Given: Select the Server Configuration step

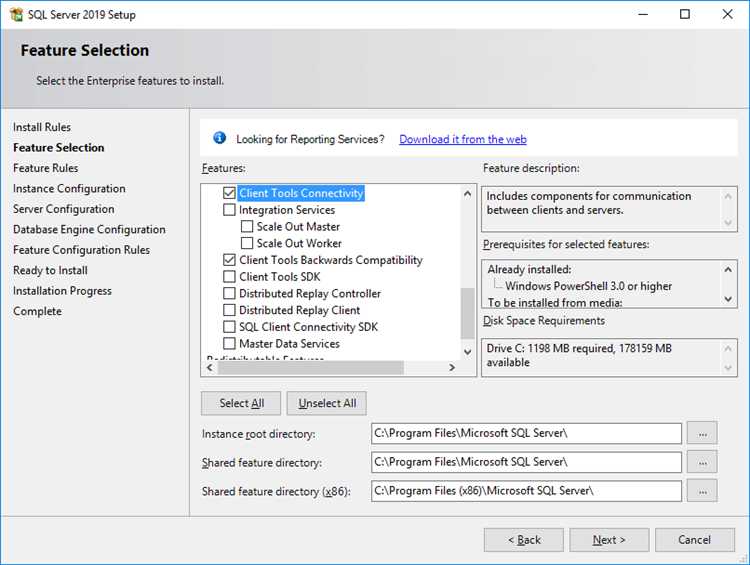Looking at the screenshot, I should click(x=64, y=210).
